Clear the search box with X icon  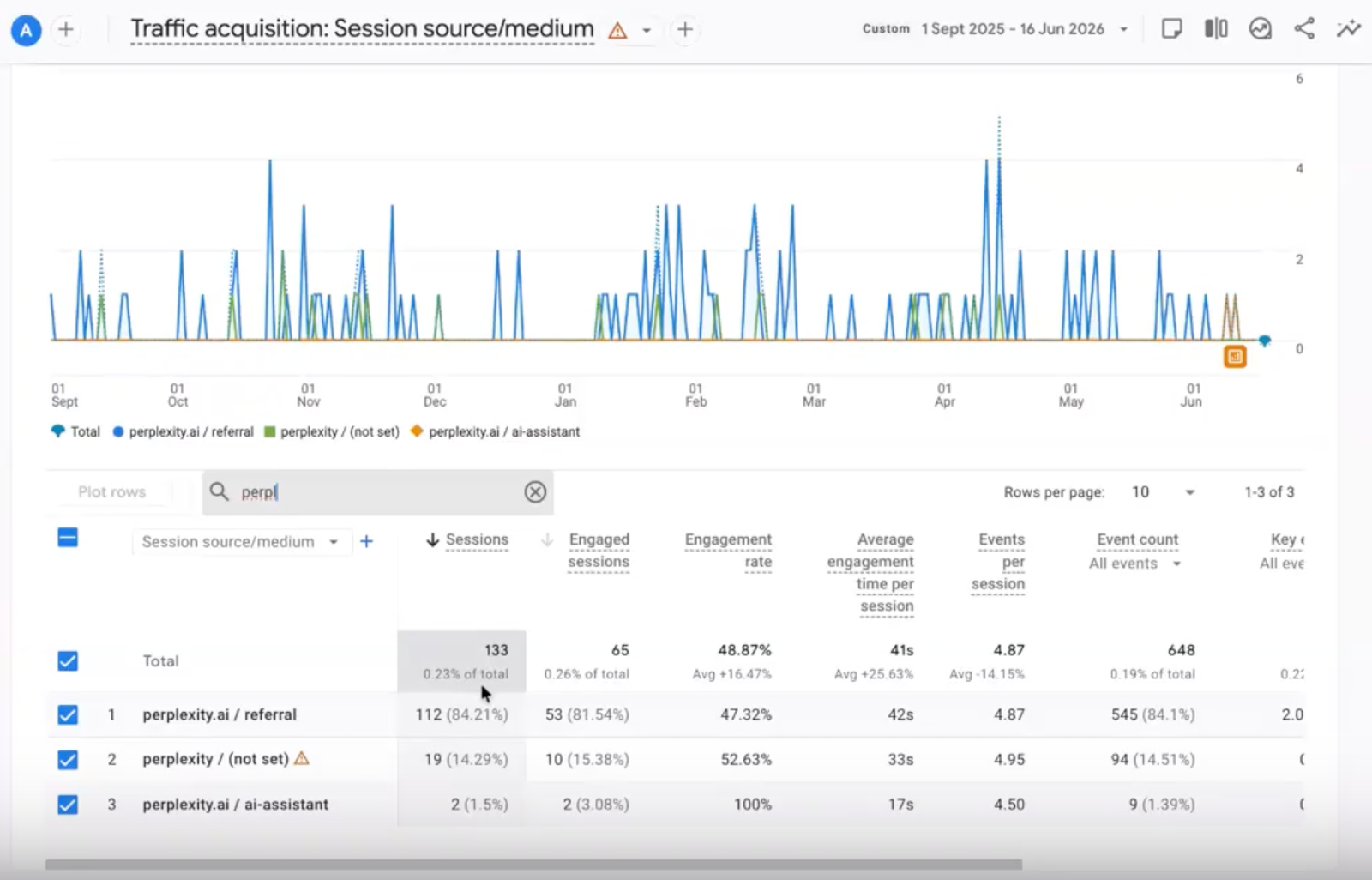click(x=535, y=492)
